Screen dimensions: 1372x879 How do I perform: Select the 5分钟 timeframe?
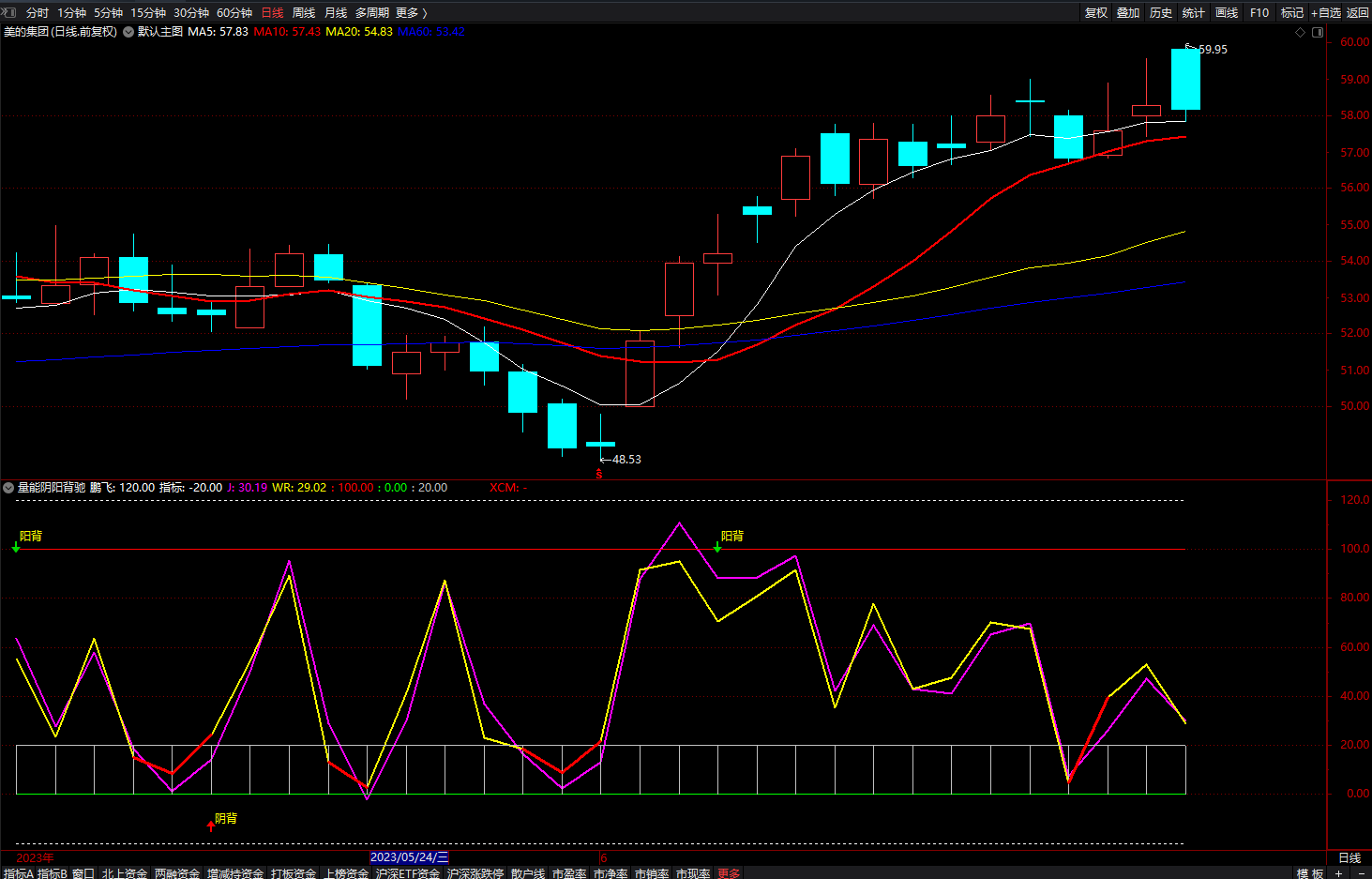(x=108, y=12)
